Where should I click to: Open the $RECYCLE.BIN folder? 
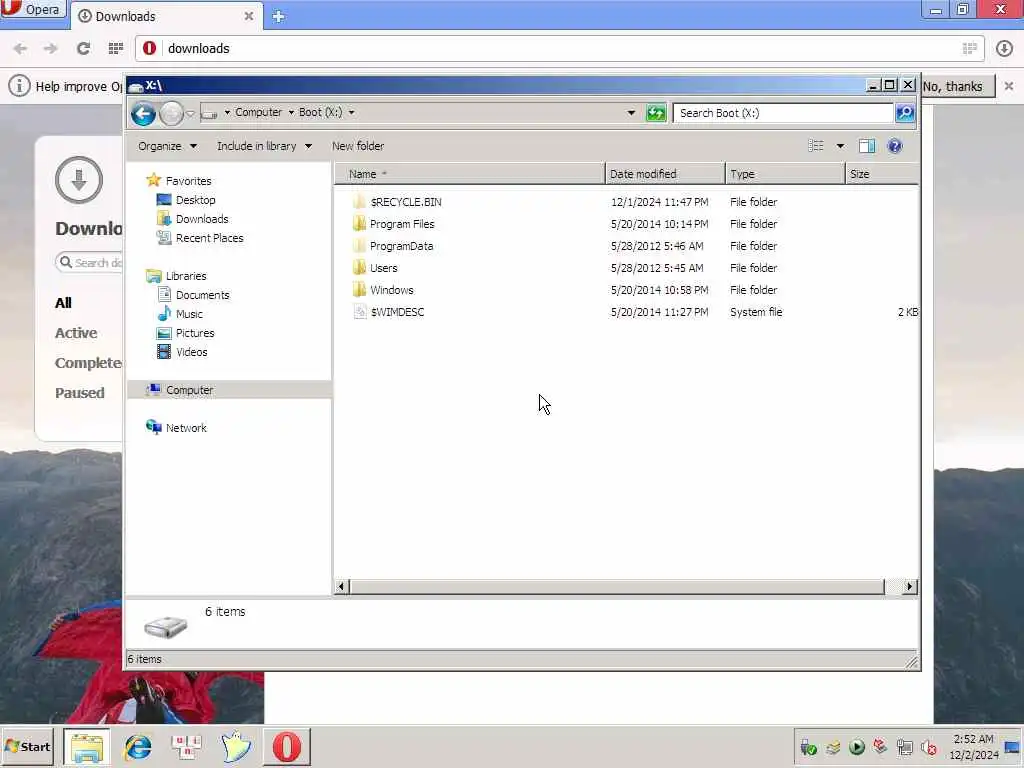coord(406,202)
